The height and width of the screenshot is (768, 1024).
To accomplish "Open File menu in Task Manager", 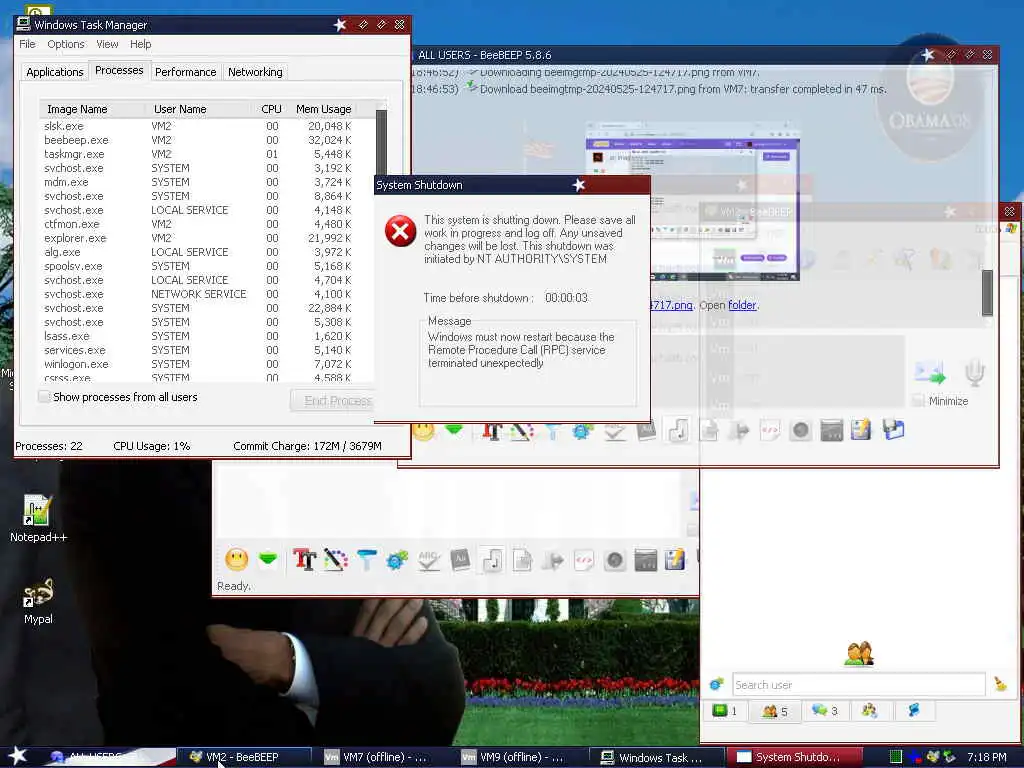I will (x=27, y=44).
